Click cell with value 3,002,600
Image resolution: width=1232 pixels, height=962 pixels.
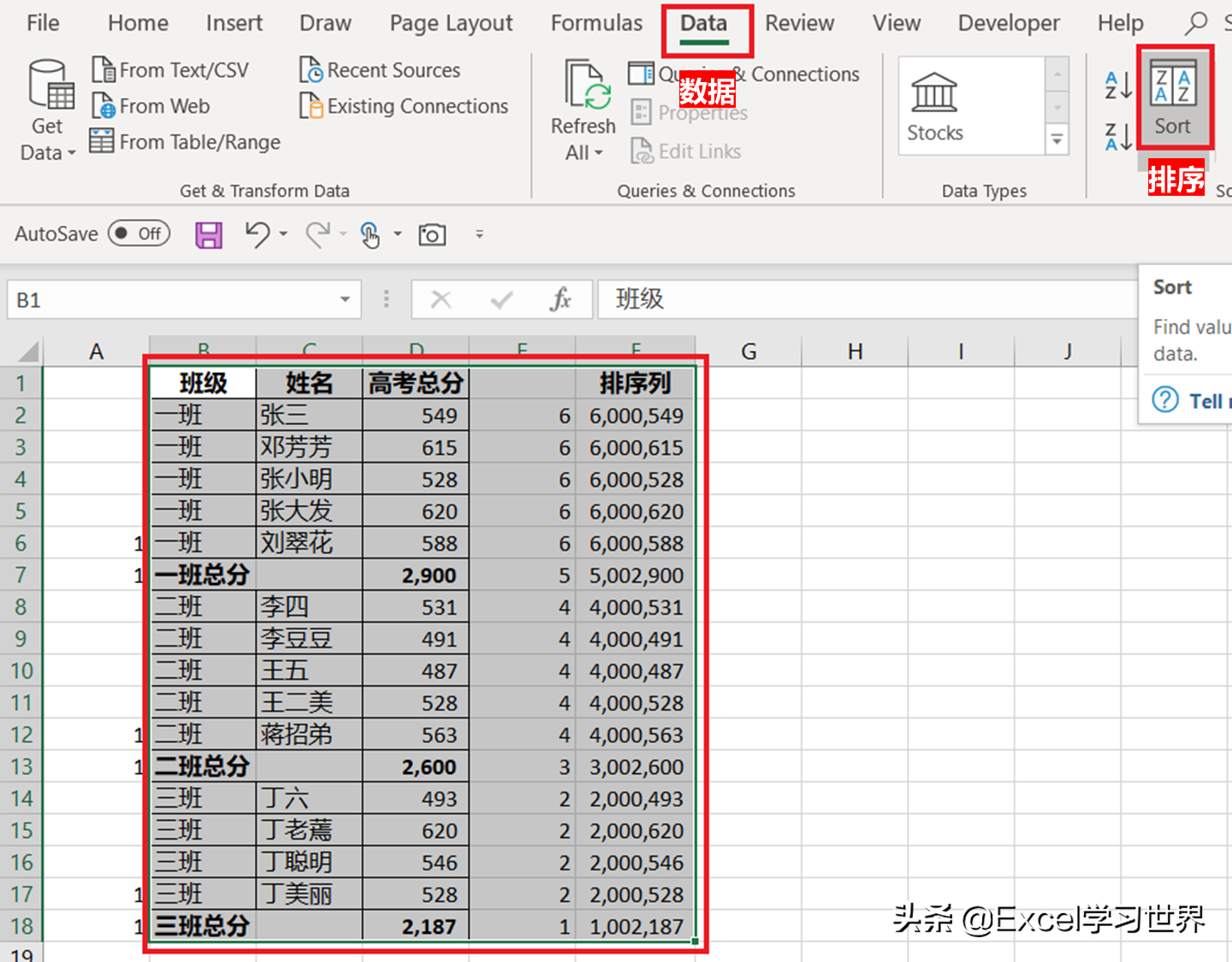coord(634,766)
